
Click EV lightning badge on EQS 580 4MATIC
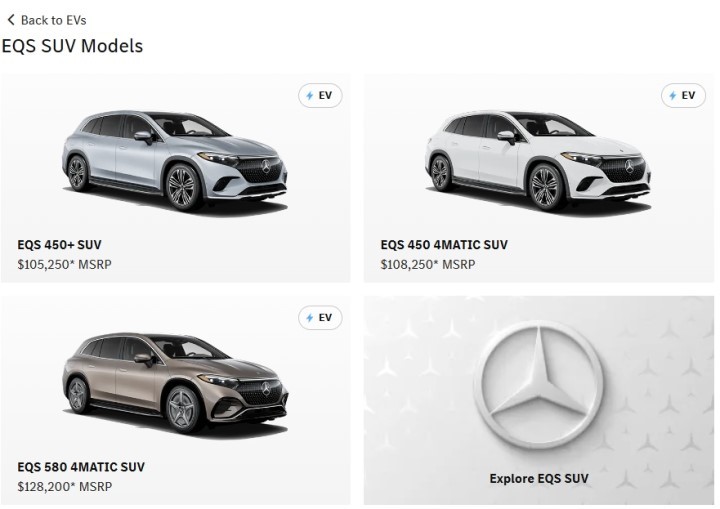[x=320, y=317]
